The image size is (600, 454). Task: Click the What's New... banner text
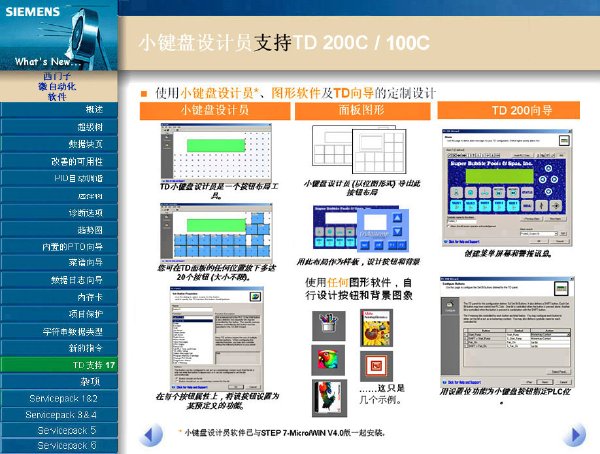[46, 62]
